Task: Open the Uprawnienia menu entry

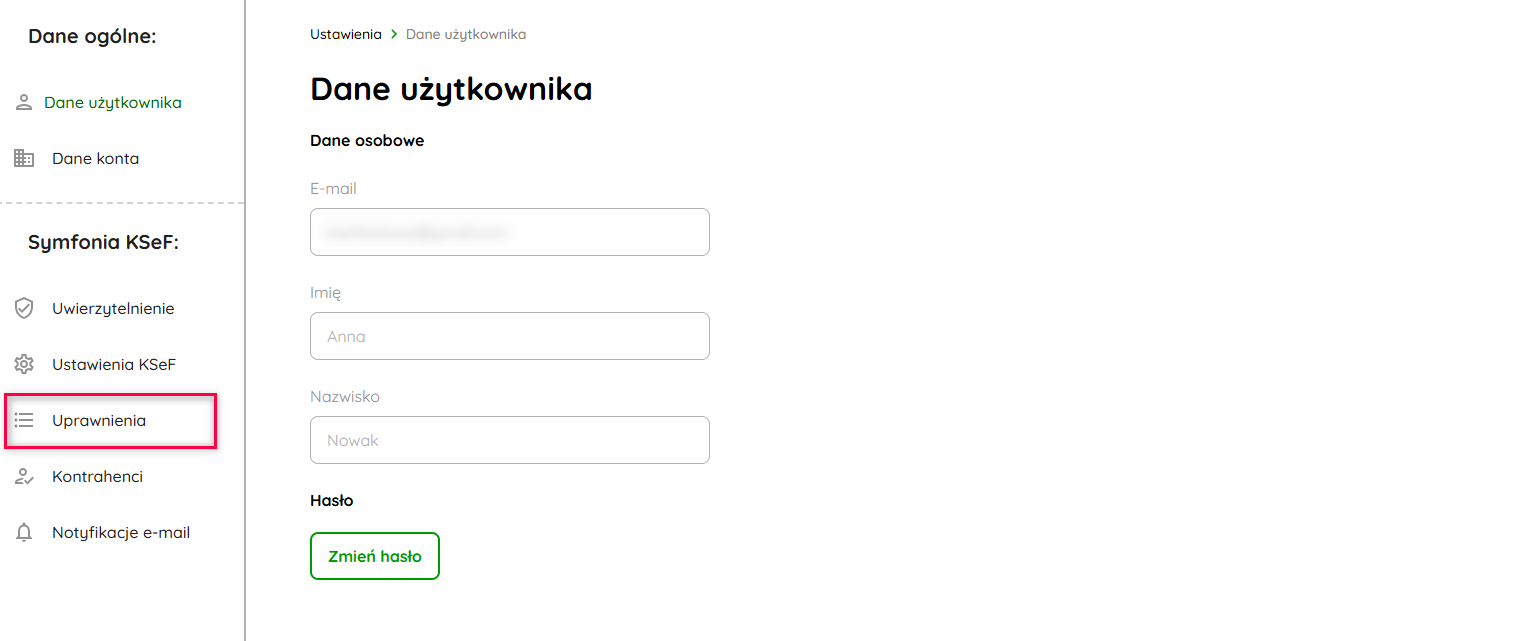Action: click(99, 421)
